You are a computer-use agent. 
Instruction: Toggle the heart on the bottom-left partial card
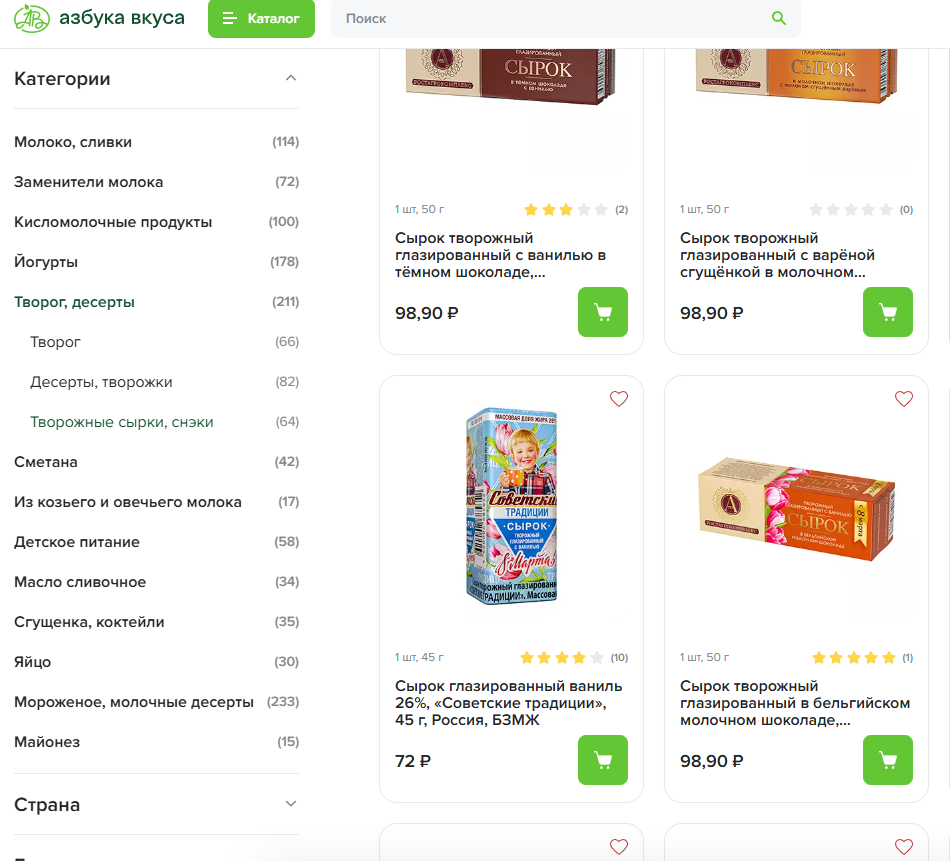coord(619,847)
